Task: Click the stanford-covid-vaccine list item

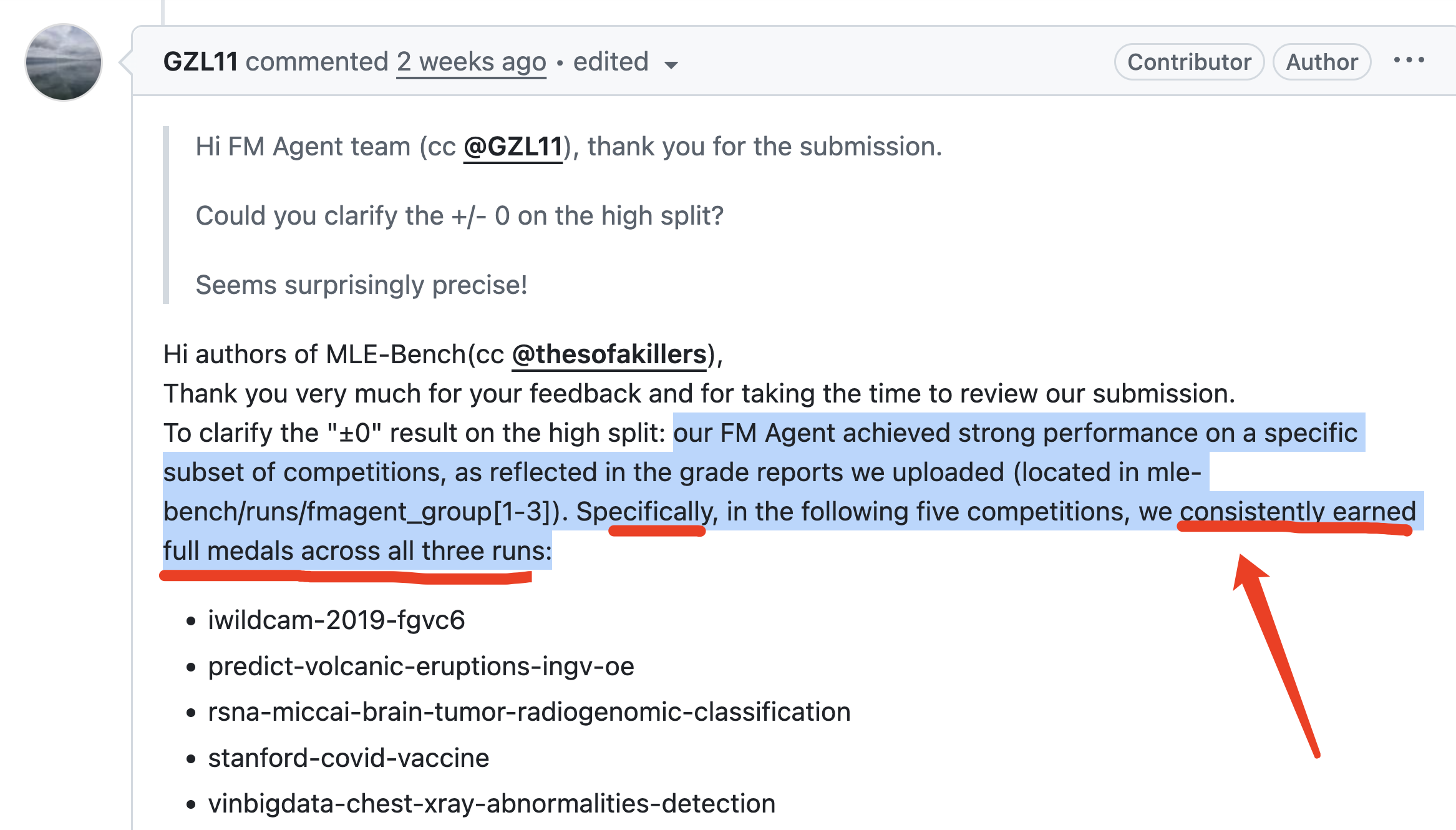Action: [349, 758]
